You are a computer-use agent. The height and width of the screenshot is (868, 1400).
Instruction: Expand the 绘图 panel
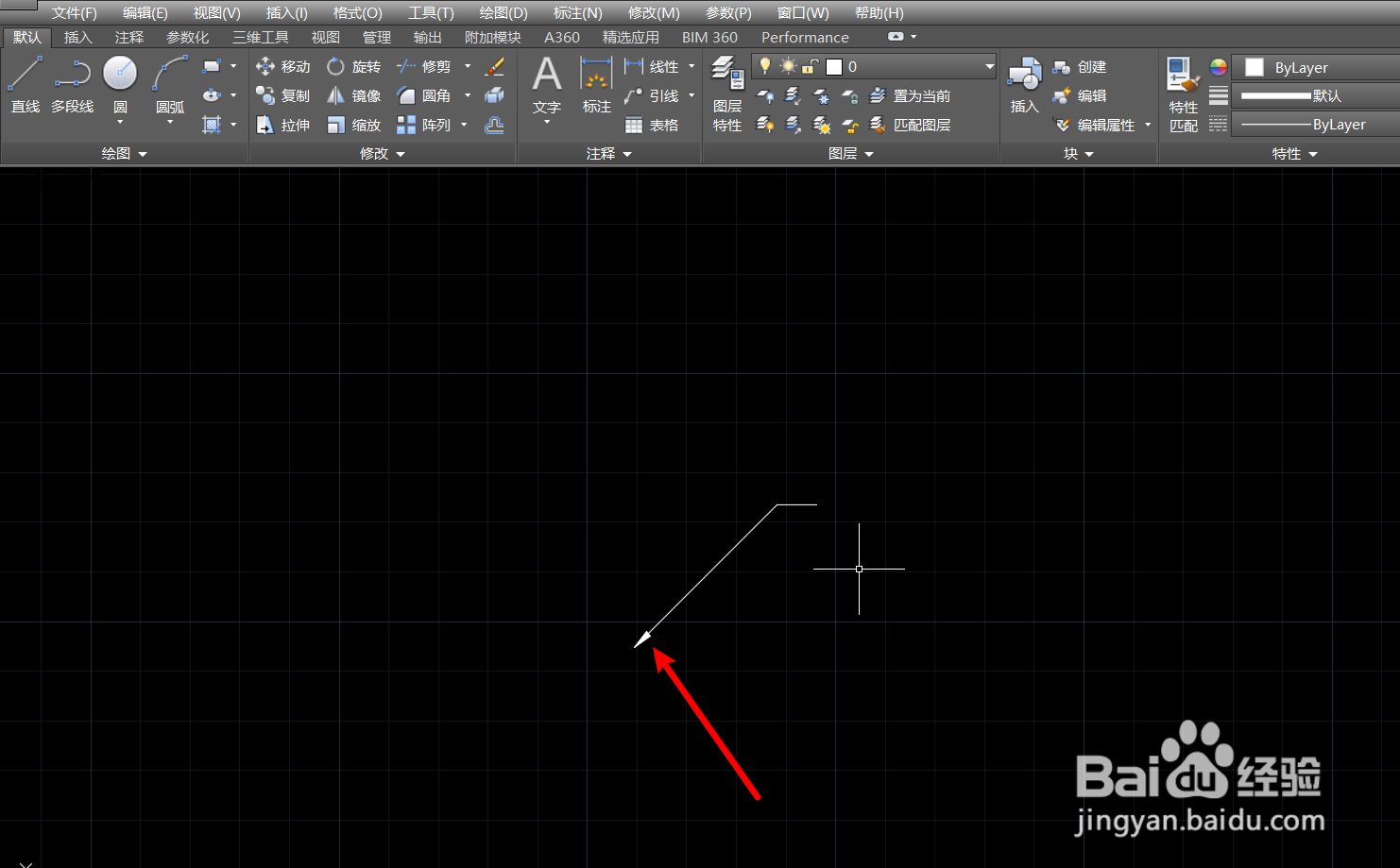click(x=125, y=153)
